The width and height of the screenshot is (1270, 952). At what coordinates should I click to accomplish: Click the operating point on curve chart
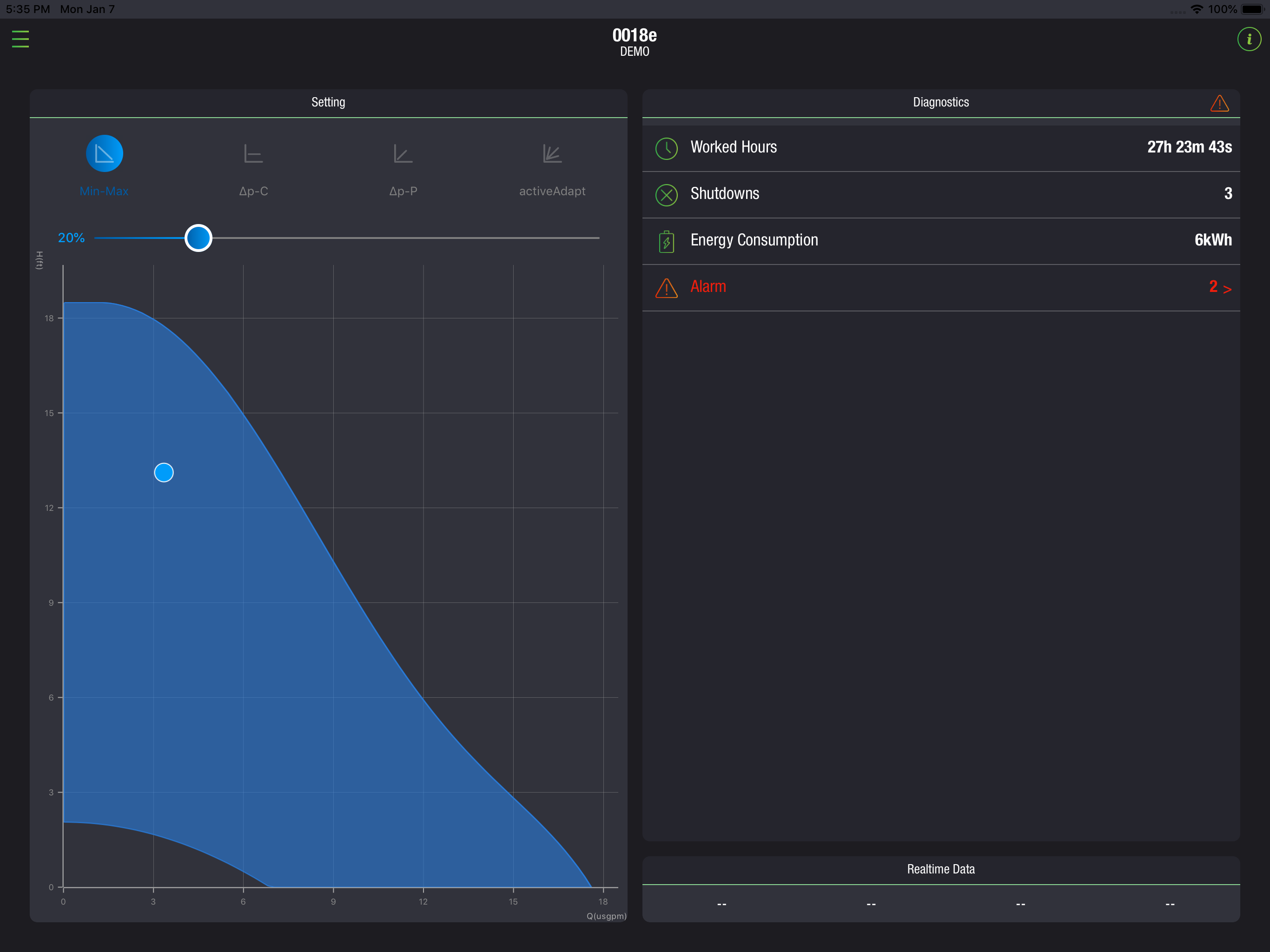164,473
